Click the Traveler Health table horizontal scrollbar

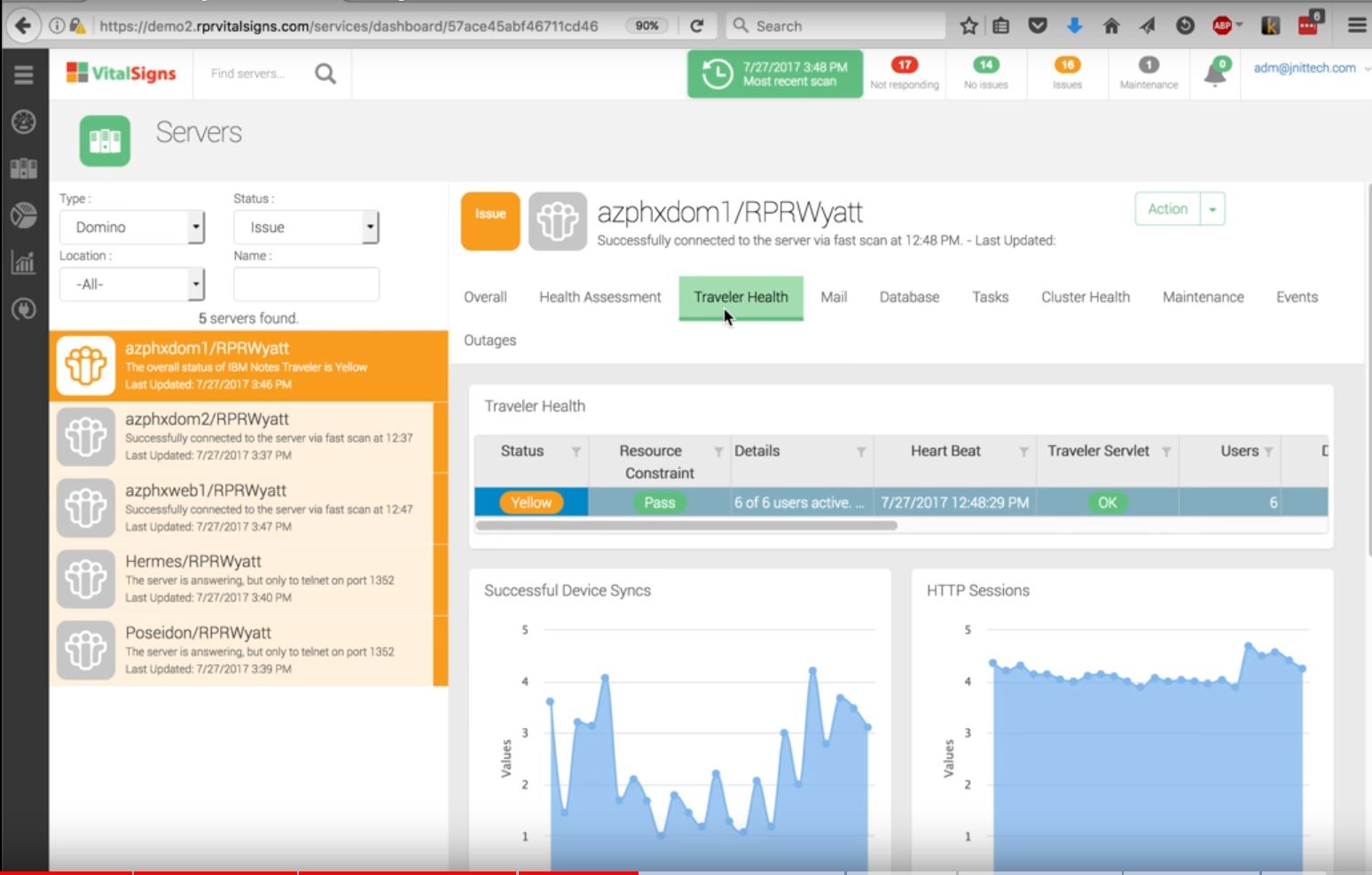(686, 526)
